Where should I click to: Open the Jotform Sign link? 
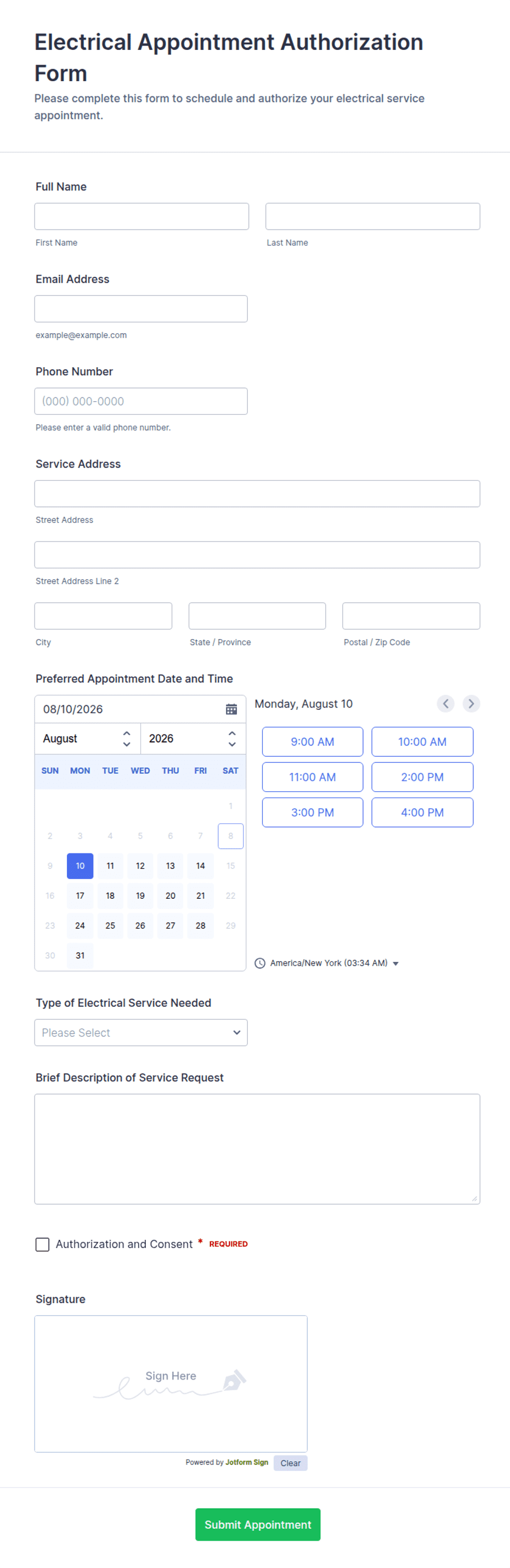[247, 1462]
